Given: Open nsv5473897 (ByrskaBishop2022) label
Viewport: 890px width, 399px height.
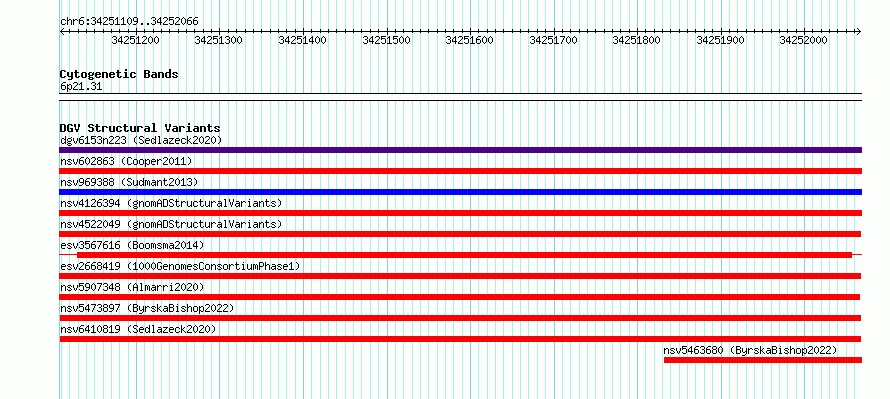Looking at the screenshot, I should [147, 308].
